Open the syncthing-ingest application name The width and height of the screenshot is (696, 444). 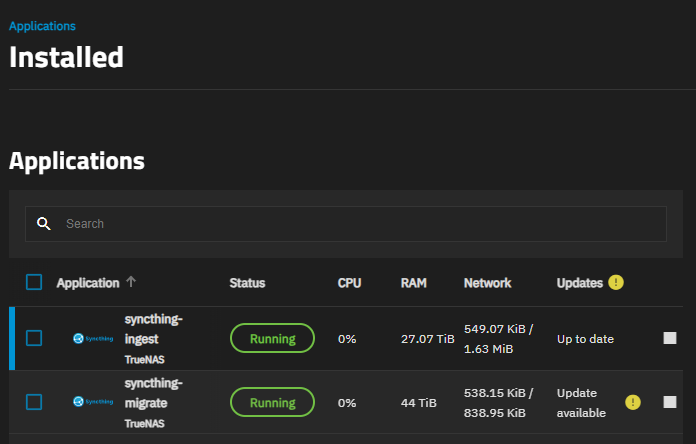point(153,327)
